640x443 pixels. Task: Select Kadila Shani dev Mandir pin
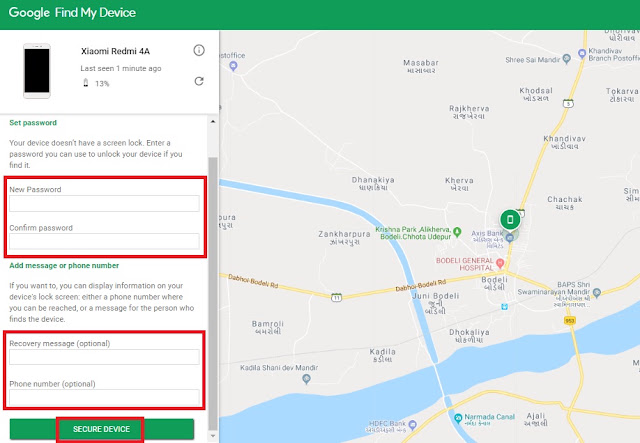click(307, 379)
